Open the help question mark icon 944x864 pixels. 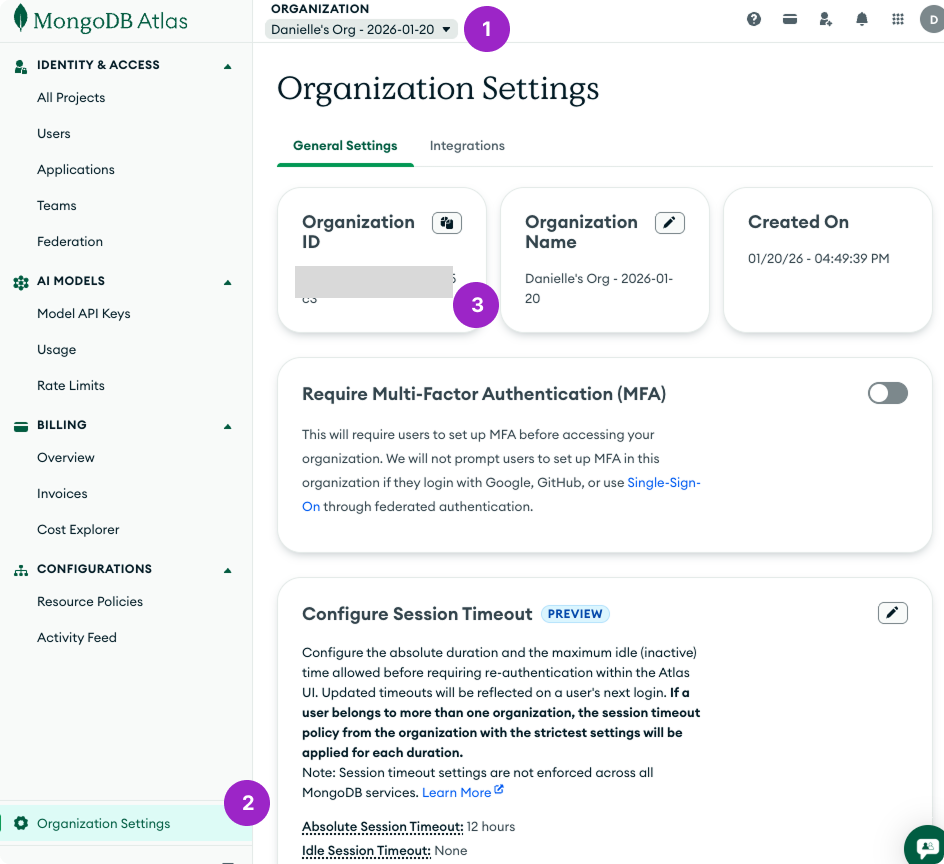tap(754, 19)
